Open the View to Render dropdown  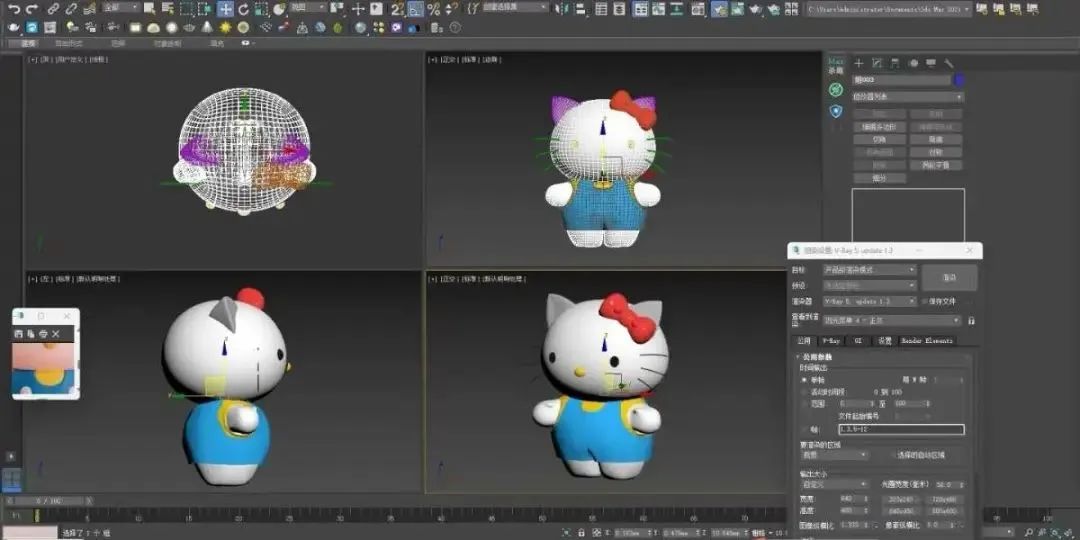[891, 321]
